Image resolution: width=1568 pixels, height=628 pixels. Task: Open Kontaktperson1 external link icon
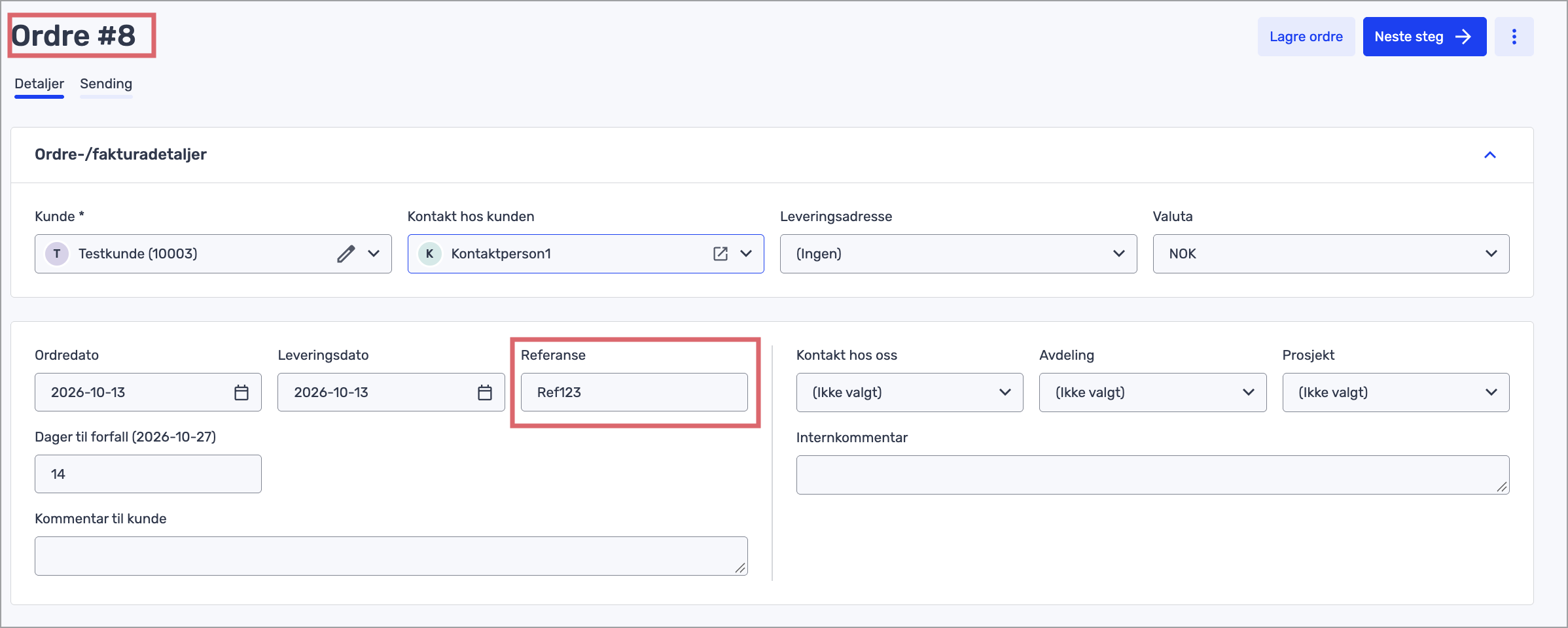coord(720,254)
